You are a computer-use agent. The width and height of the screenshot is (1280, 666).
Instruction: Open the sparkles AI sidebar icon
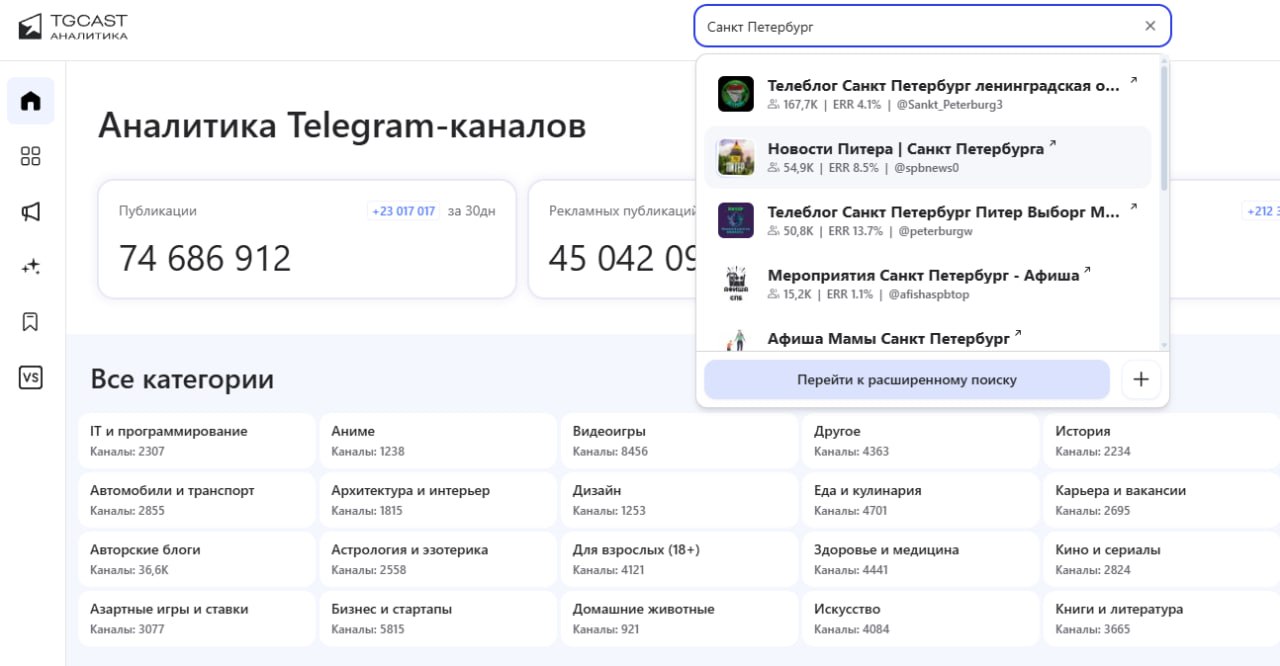pos(31,267)
